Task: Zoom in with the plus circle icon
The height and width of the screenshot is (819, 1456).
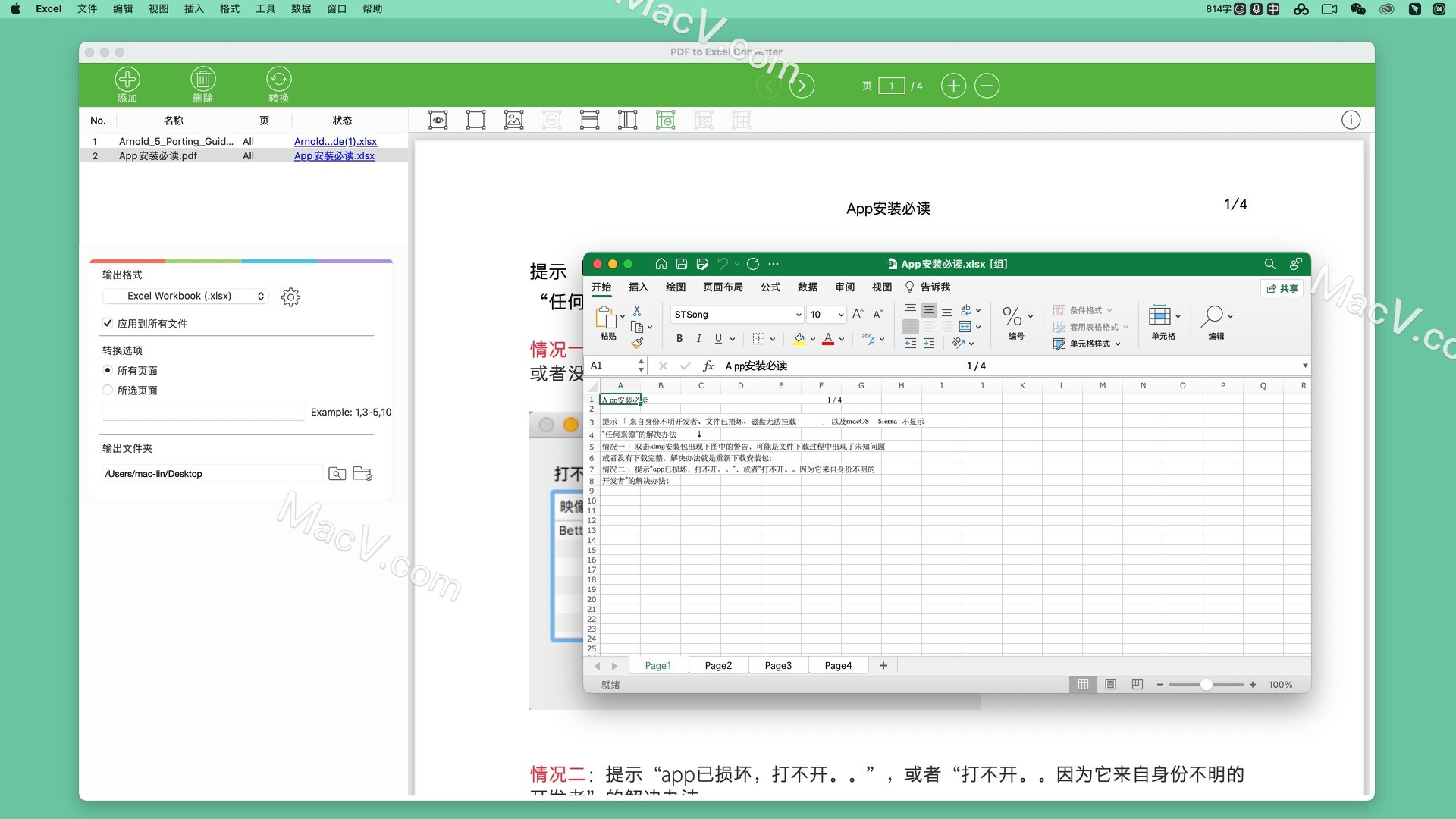Action: 953,86
